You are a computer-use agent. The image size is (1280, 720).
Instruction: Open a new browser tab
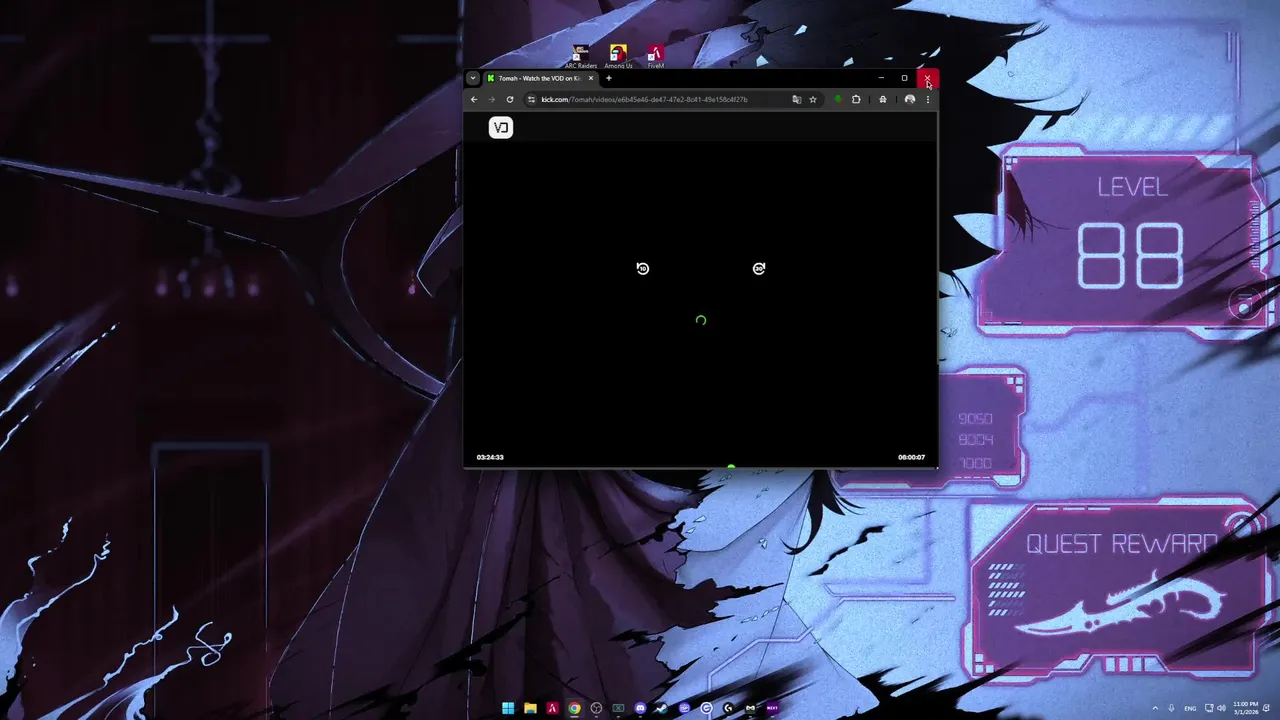[608, 78]
